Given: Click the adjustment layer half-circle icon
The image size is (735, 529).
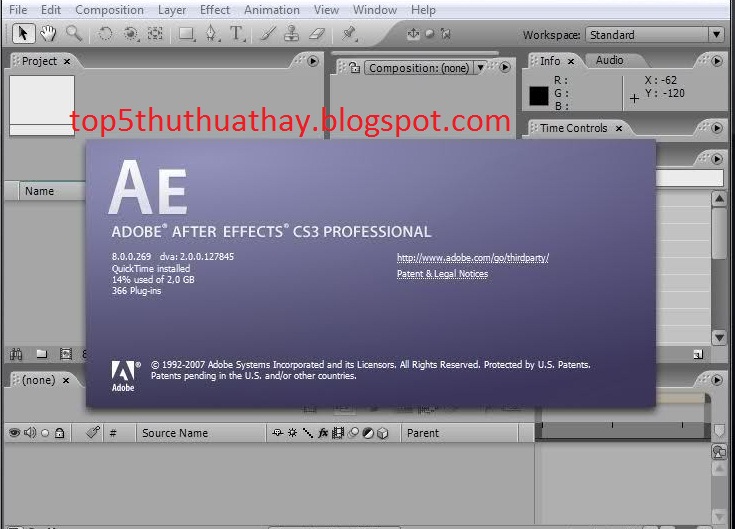Looking at the screenshot, I should [x=368, y=433].
